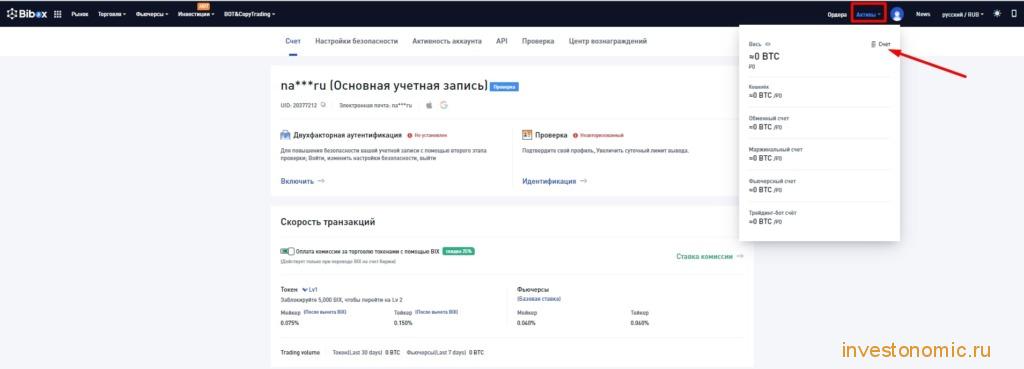Click the 'Не установлен' status label
The height and width of the screenshot is (369, 1024).
430,135
